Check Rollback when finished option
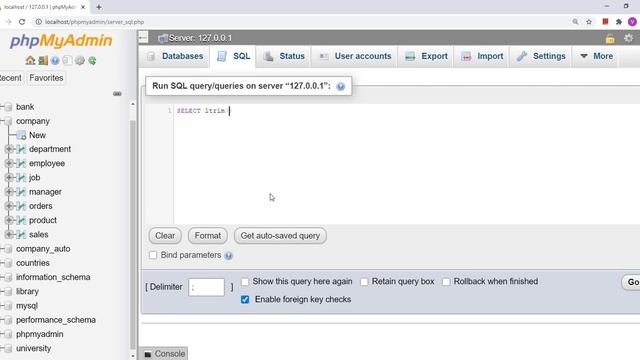The height and width of the screenshot is (360, 640). coord(446,282)
